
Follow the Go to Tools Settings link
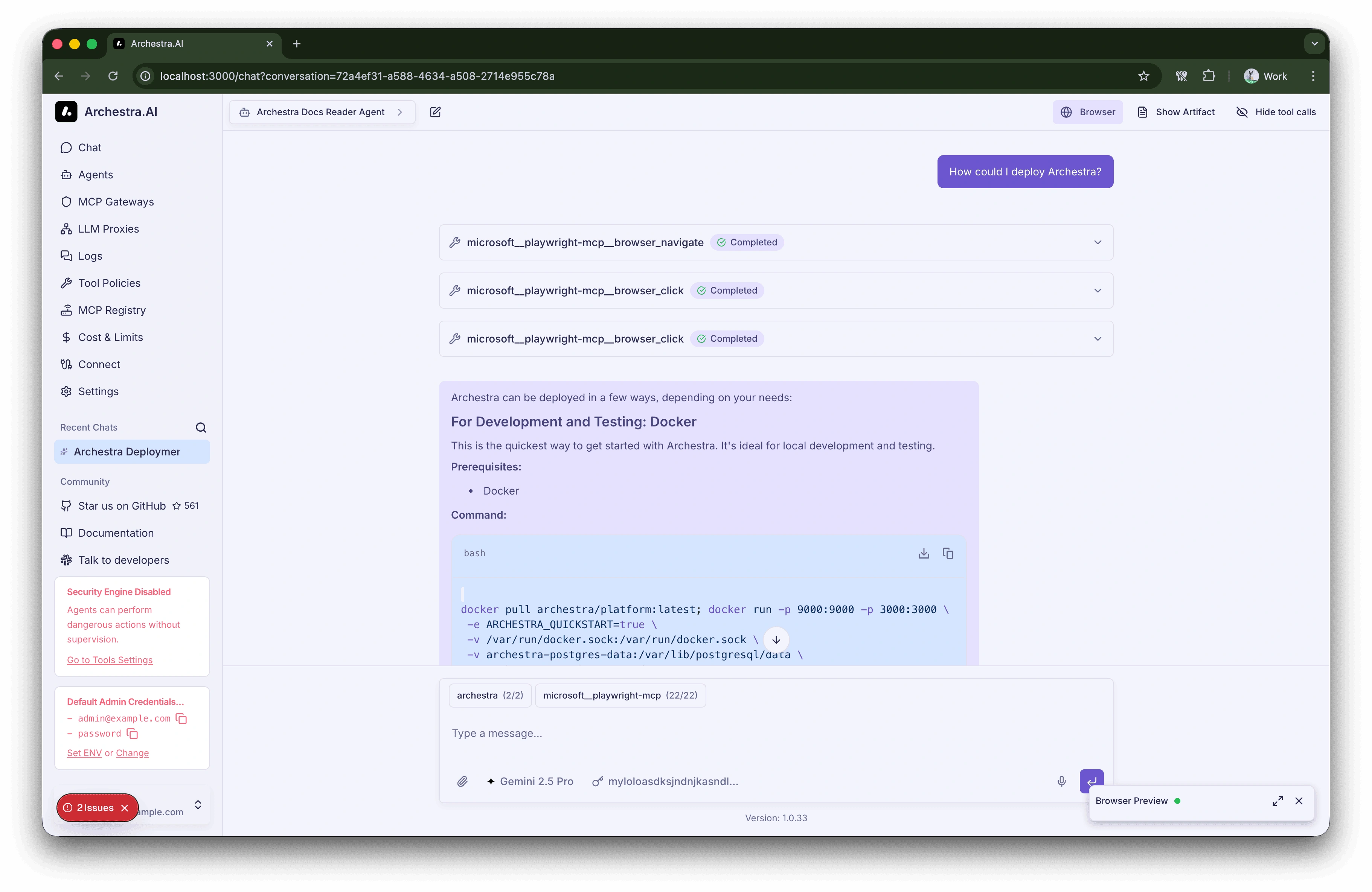click(x=110, y=660)
